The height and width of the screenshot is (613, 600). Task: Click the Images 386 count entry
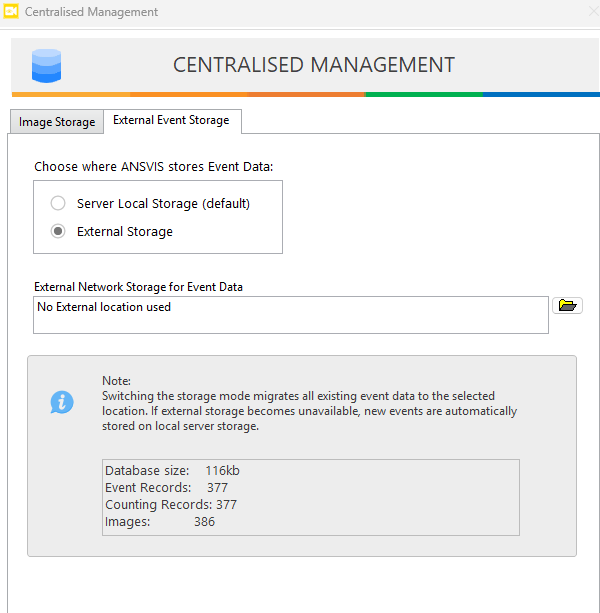point(160,521)
